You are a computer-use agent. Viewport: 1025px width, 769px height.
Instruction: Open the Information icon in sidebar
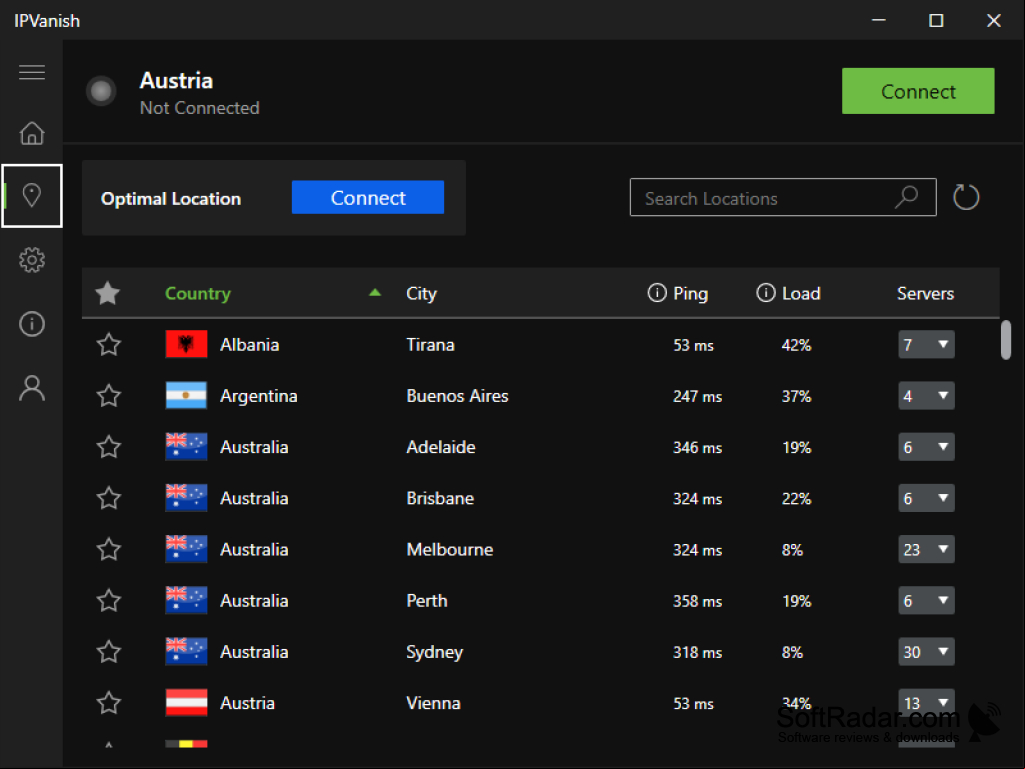tap(31, 324)
